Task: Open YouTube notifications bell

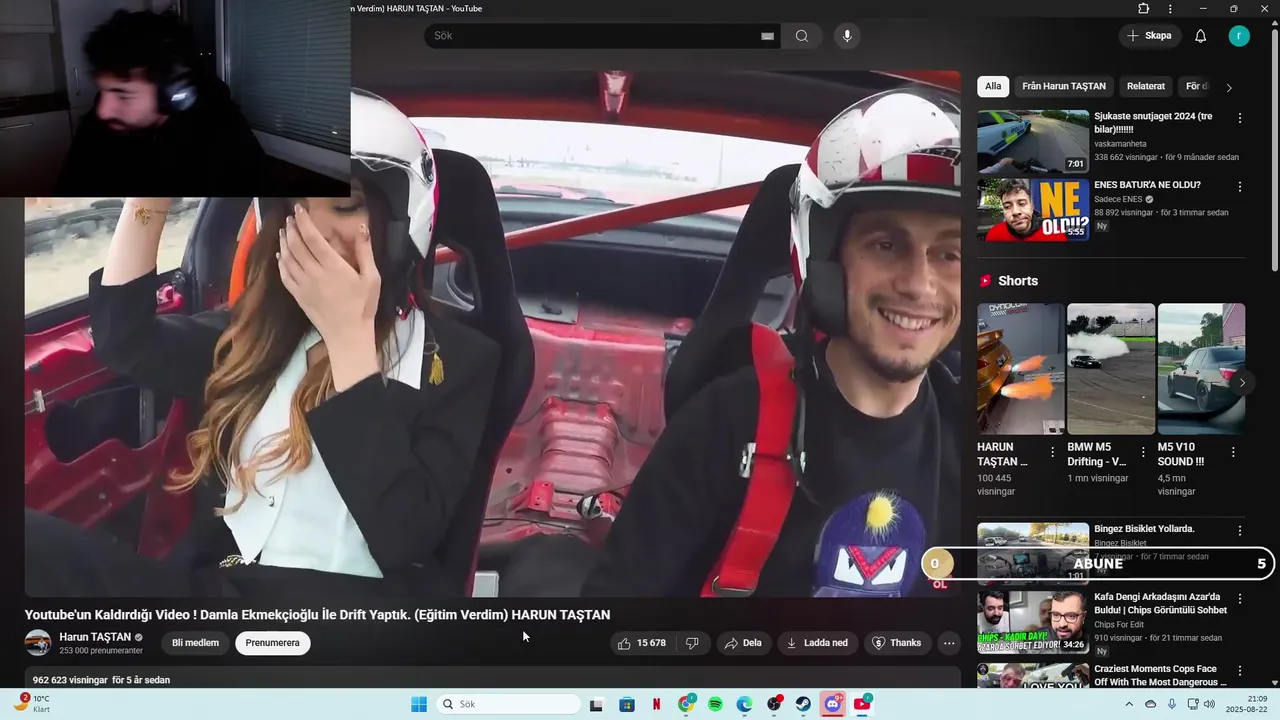Action: [1200, 36]
